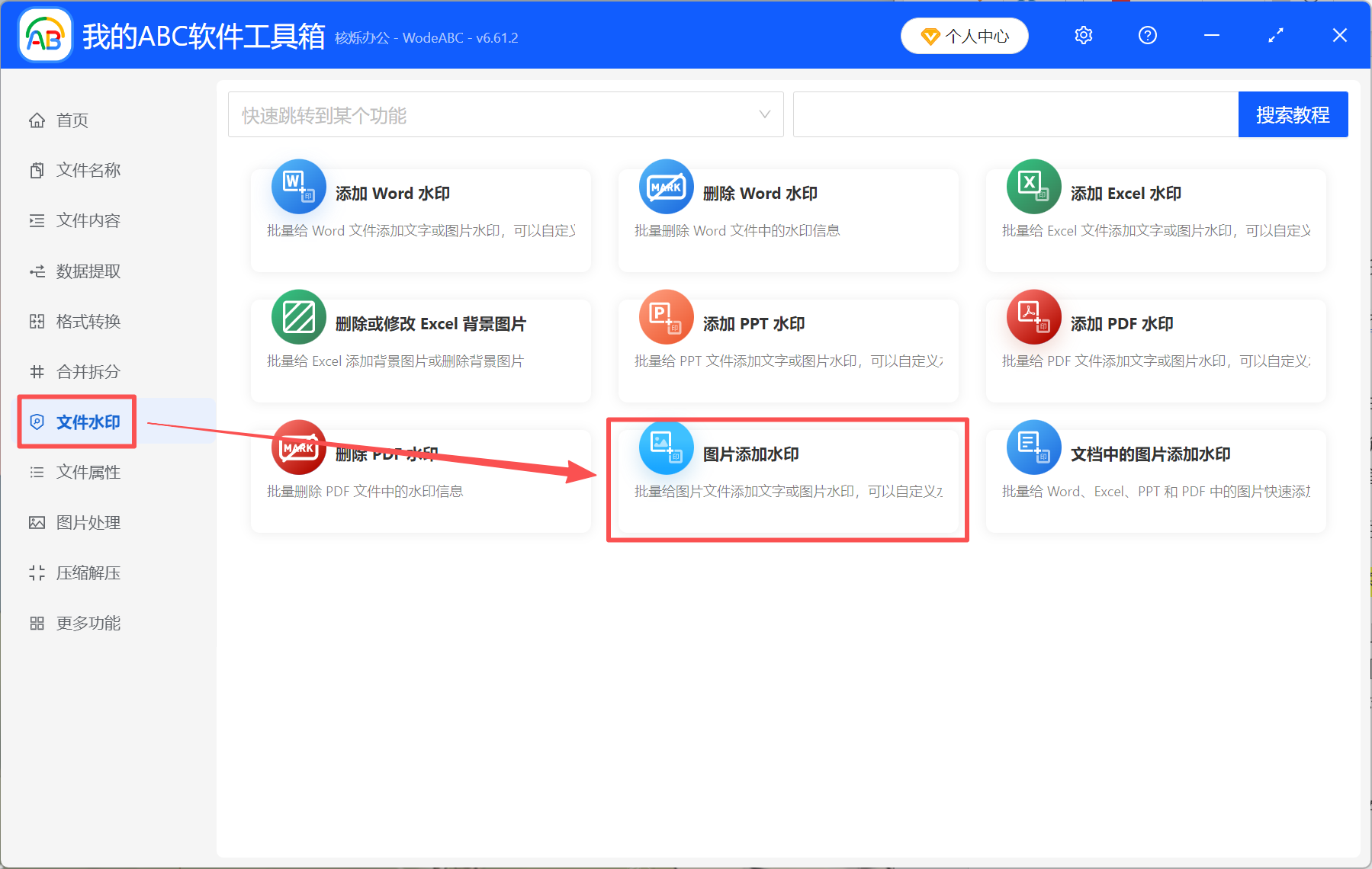This screenshot has width=1372, height=869.
Task: Select the 删除 Word 水印 MARK icon
Action: 666,187
